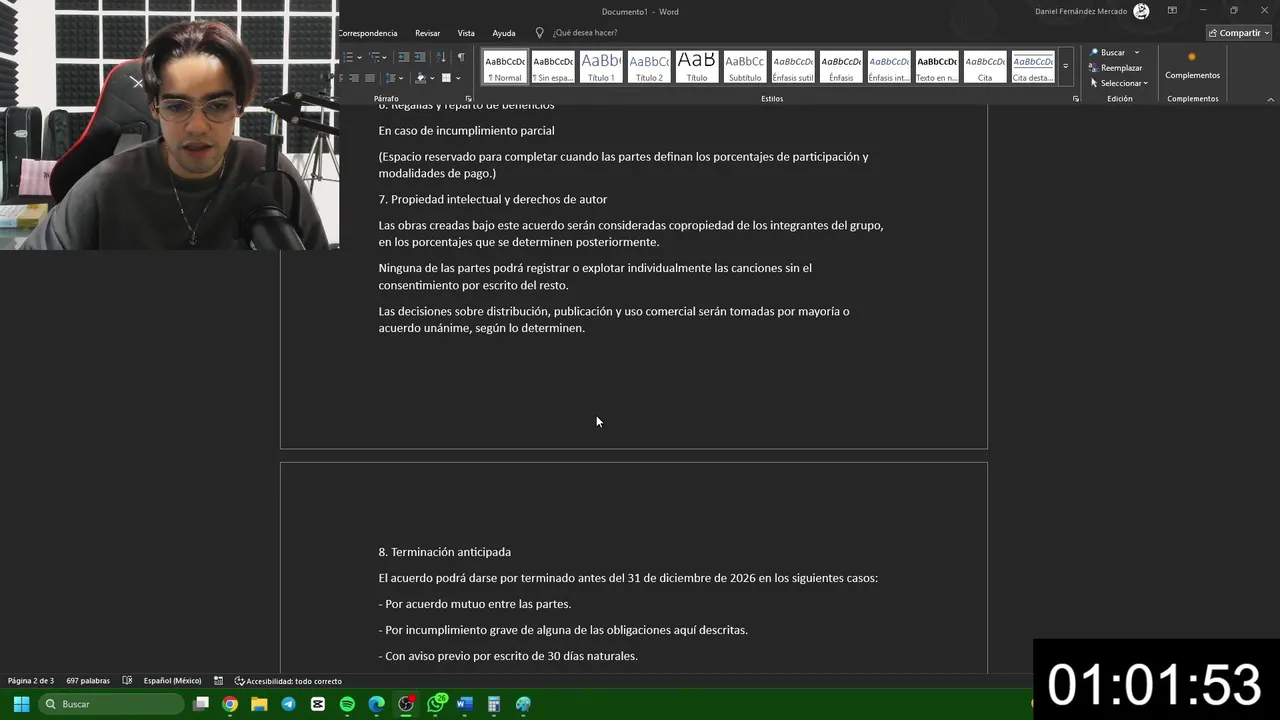Toggle justified text alignment

pyautogui.click(x=370, y=78)
